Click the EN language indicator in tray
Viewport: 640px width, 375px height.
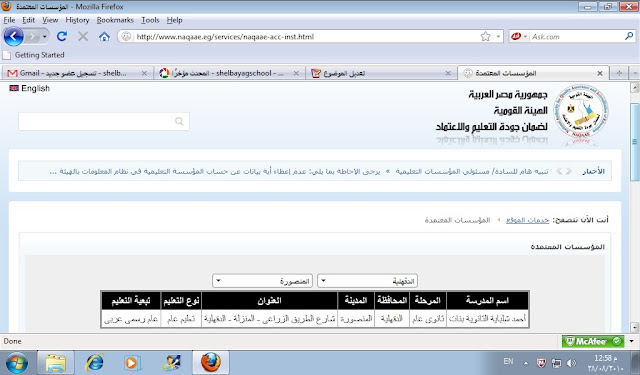click(x=508, y=362)
